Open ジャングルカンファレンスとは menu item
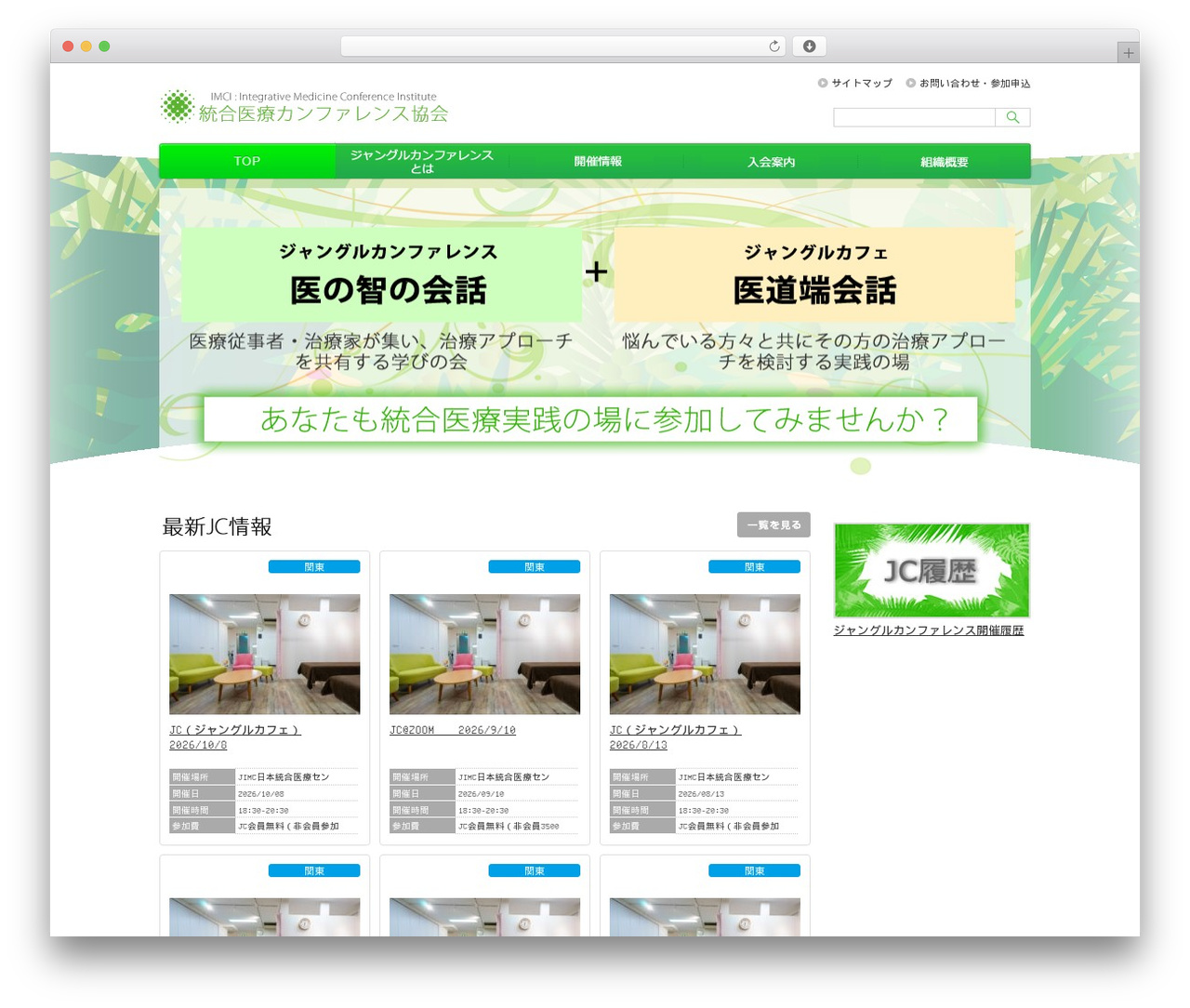 [x=422, y=161]
